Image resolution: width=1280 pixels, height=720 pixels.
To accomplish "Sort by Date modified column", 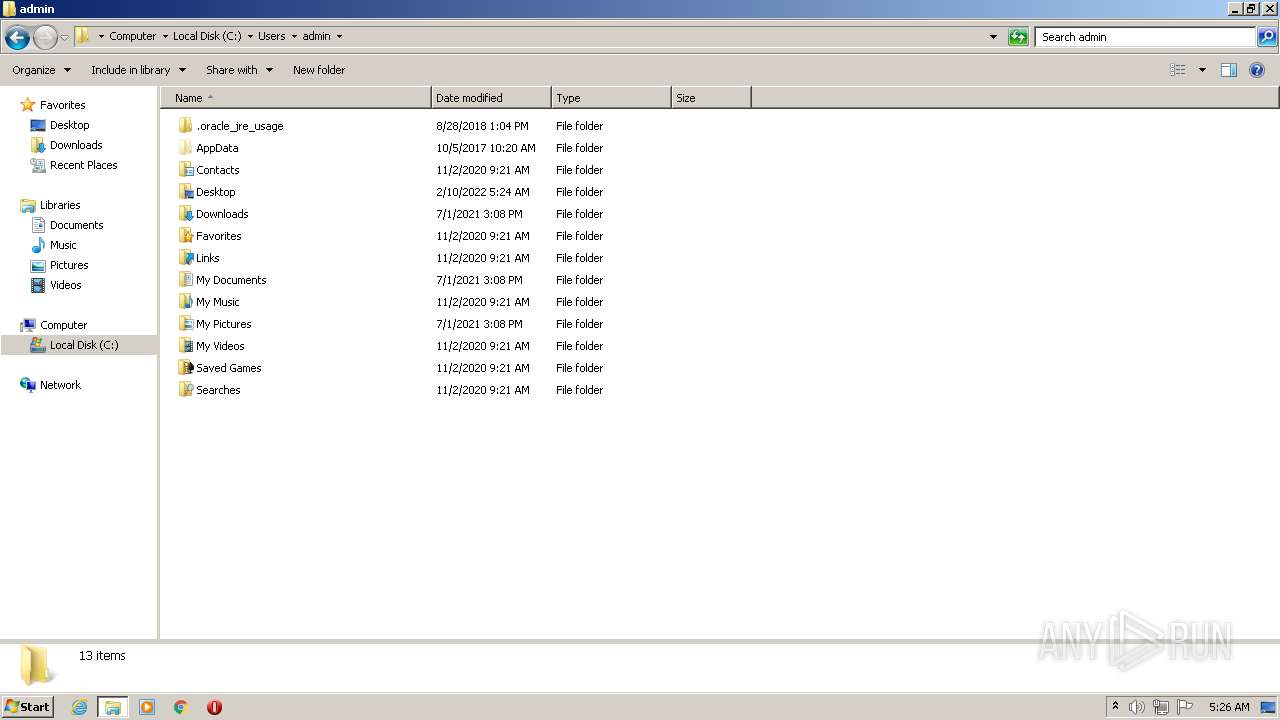I will tap(491, 98).
